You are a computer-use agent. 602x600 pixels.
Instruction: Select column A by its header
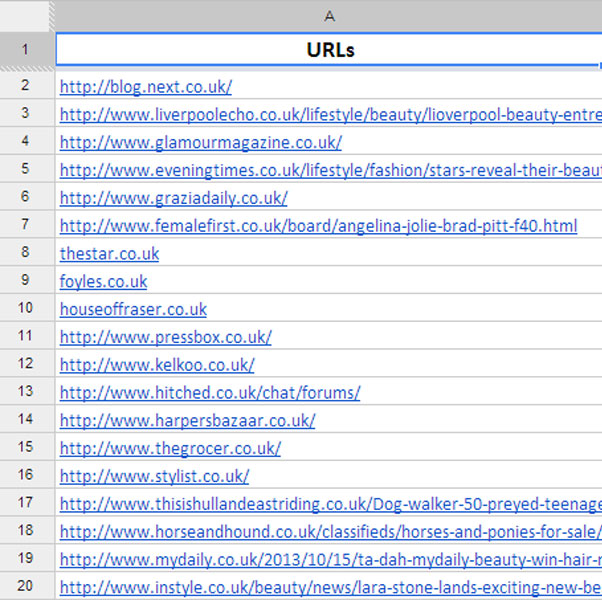point(328,15)
